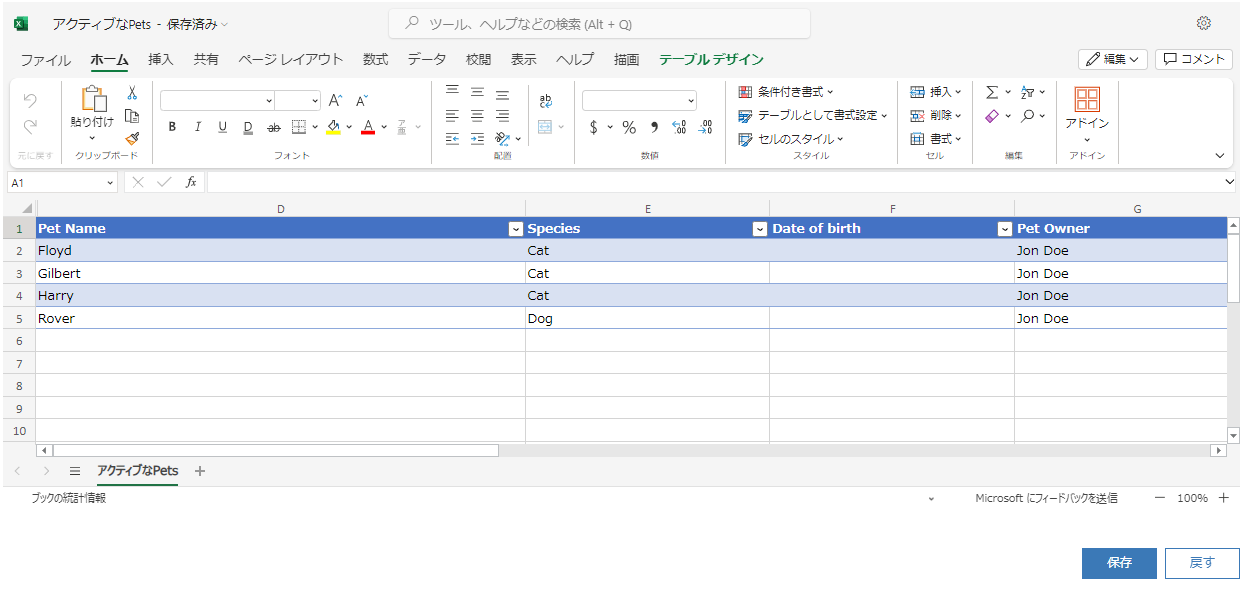Open the font size dropdown
Screen dimensions: 1257x593
point(315,101)
